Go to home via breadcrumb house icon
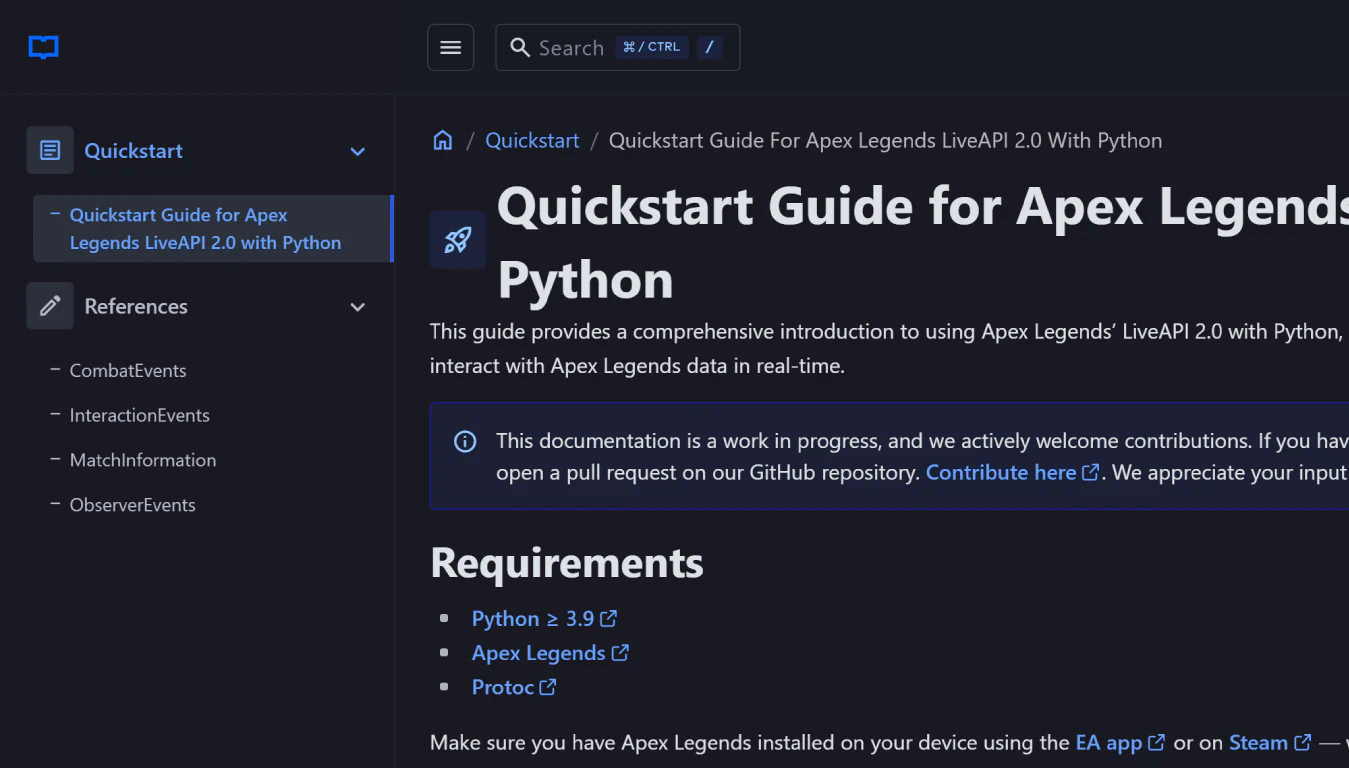This screenshot has height=768, width=1349. 443,140
